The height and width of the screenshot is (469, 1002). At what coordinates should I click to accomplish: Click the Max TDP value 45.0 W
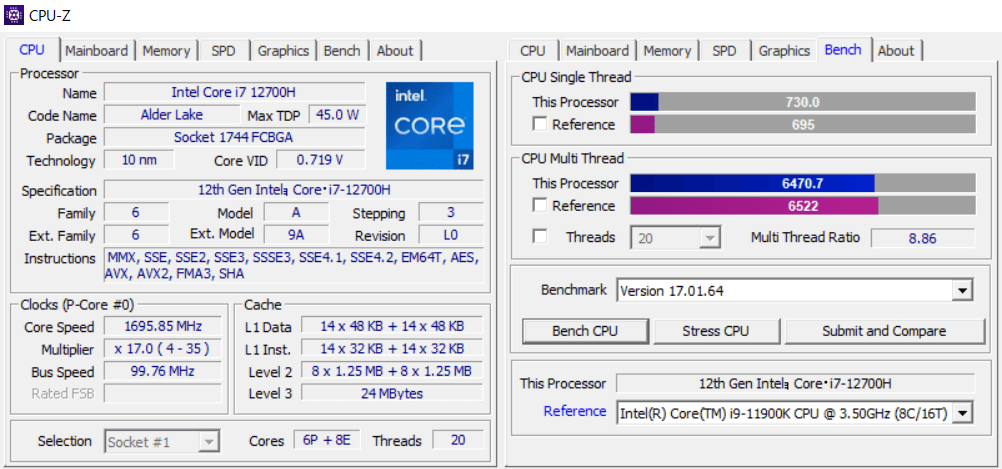[x=337, y=115]
